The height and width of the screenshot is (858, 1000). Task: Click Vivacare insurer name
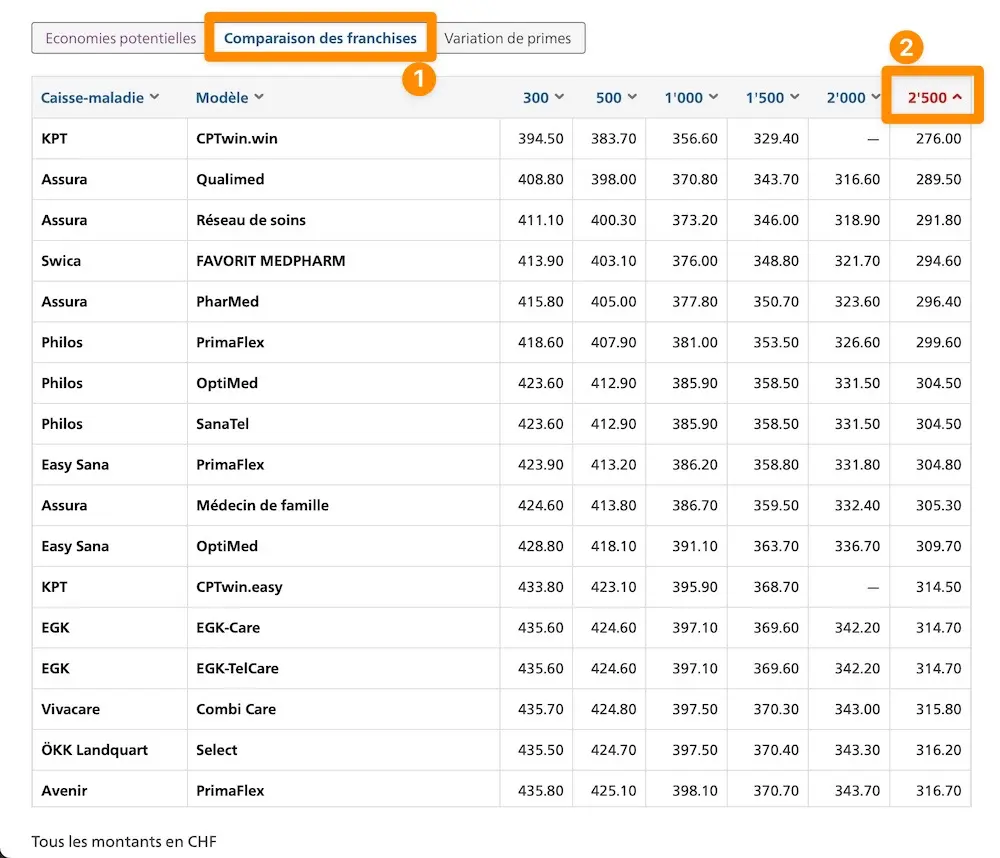click(71, 709)
